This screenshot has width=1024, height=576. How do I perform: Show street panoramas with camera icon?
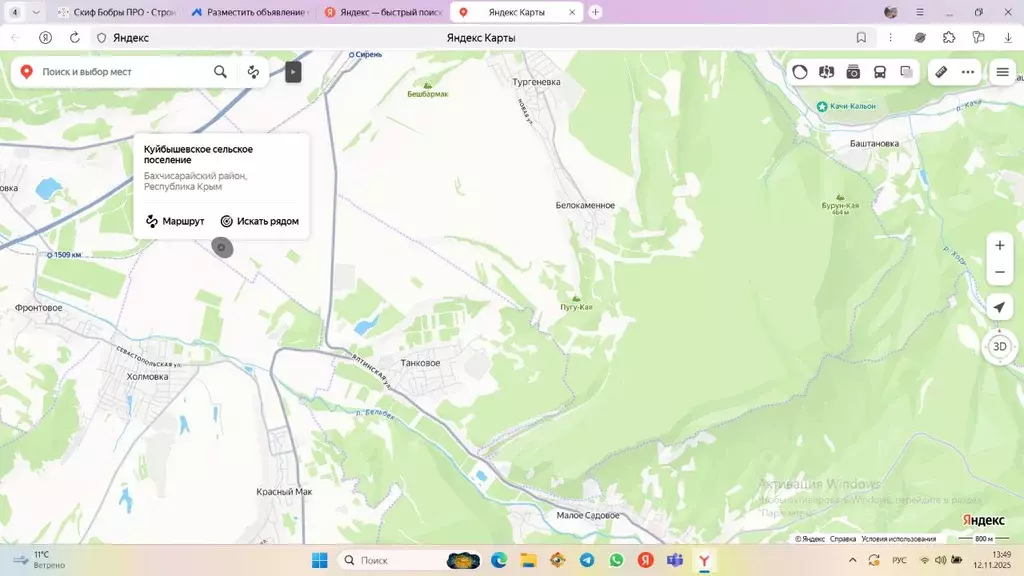853,72
